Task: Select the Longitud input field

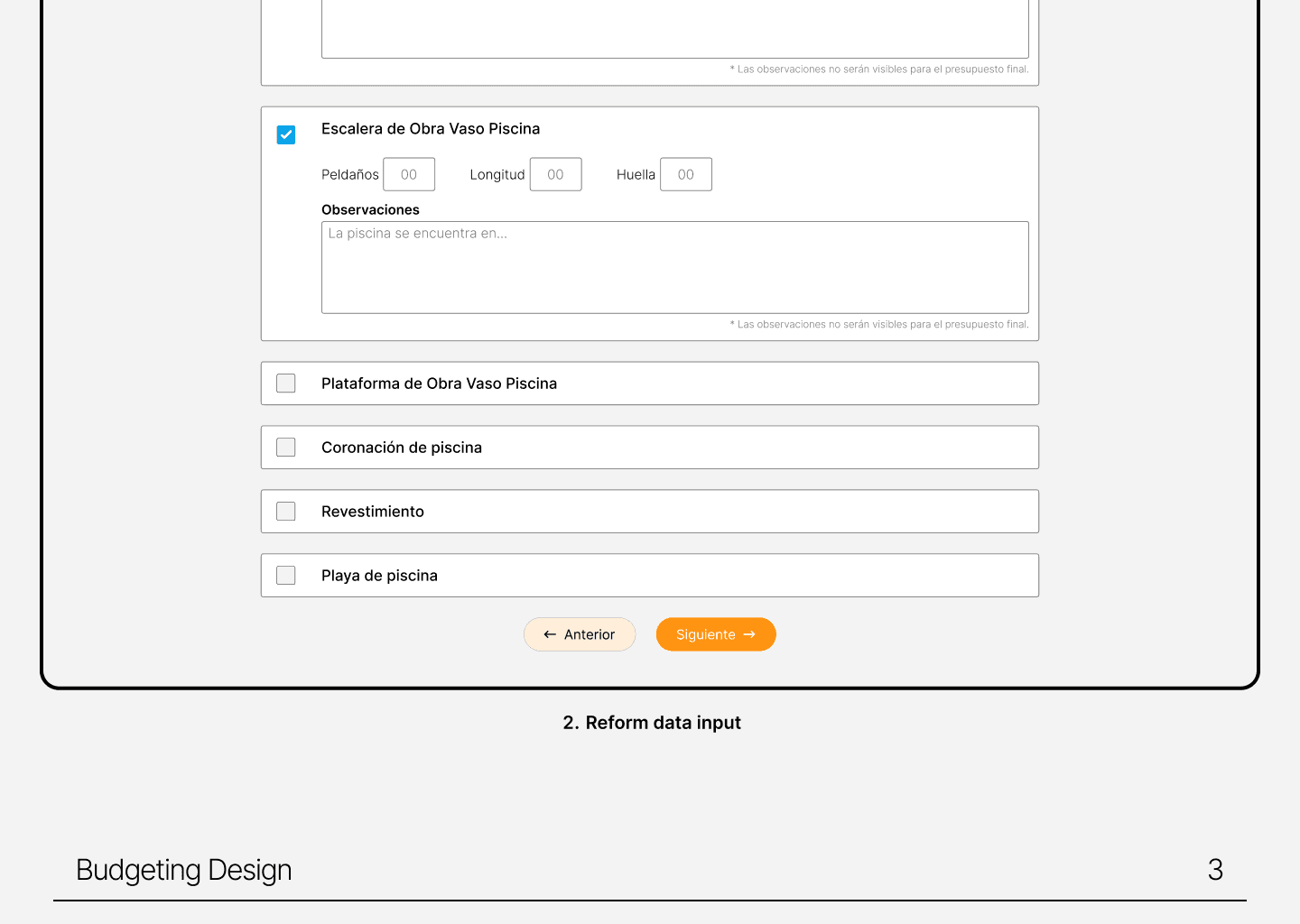Action: click(x=555, y=174)
